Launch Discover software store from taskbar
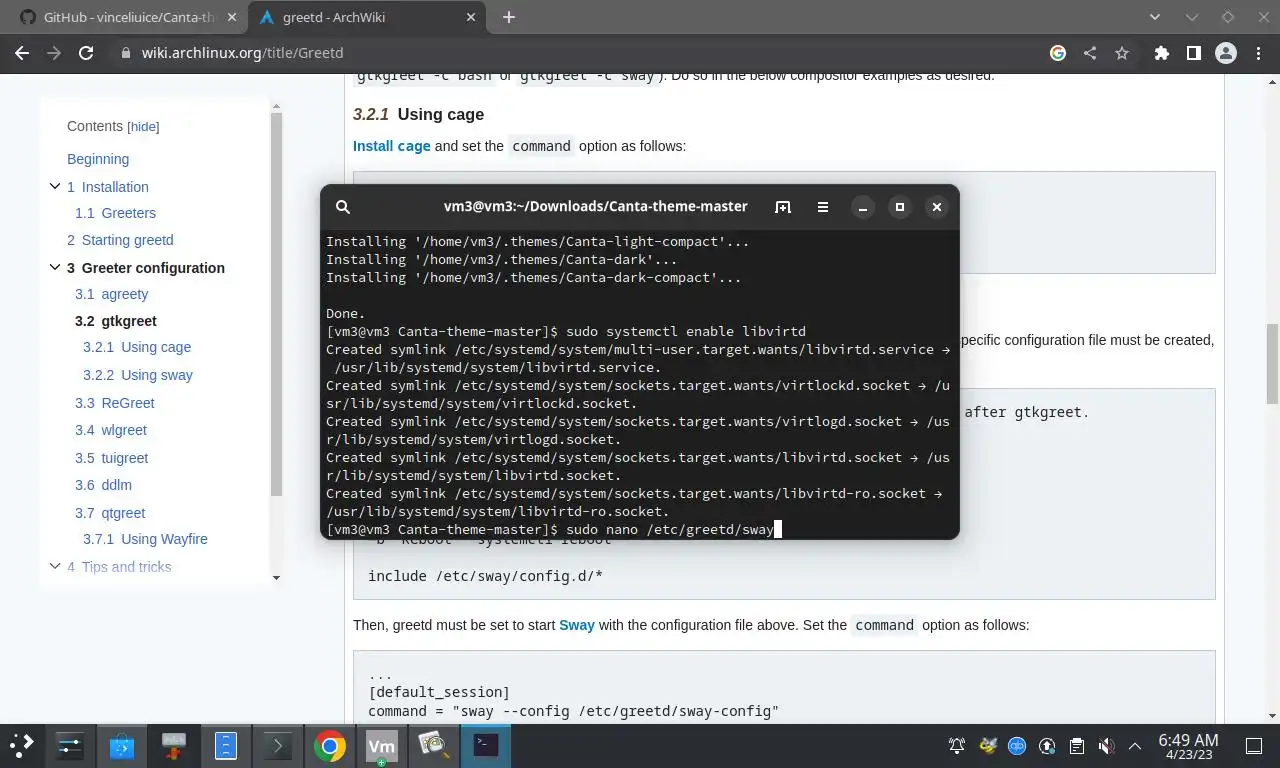The image size is (1280, 768). point(122,745)
